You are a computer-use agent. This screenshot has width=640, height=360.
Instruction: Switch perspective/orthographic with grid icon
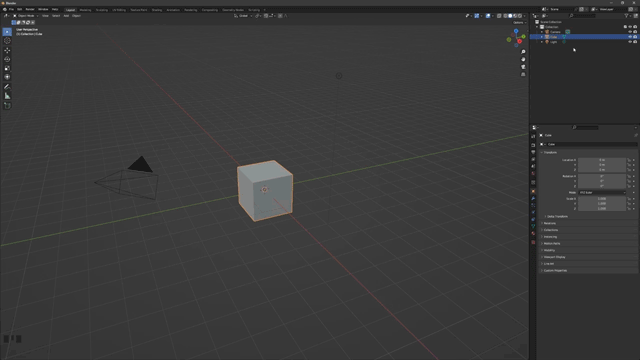(523, 74)
